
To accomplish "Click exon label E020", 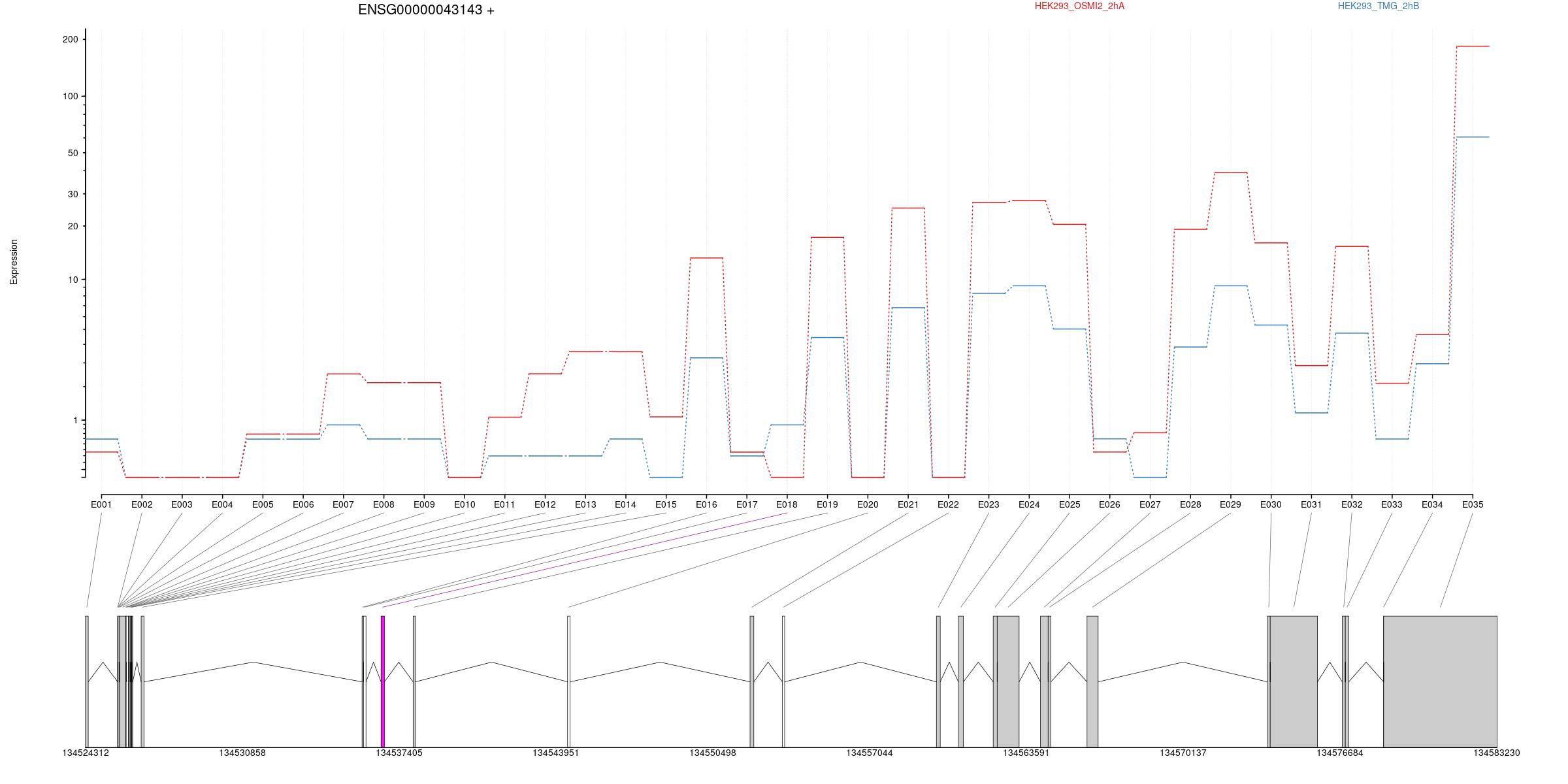I will tap(868, 504).
